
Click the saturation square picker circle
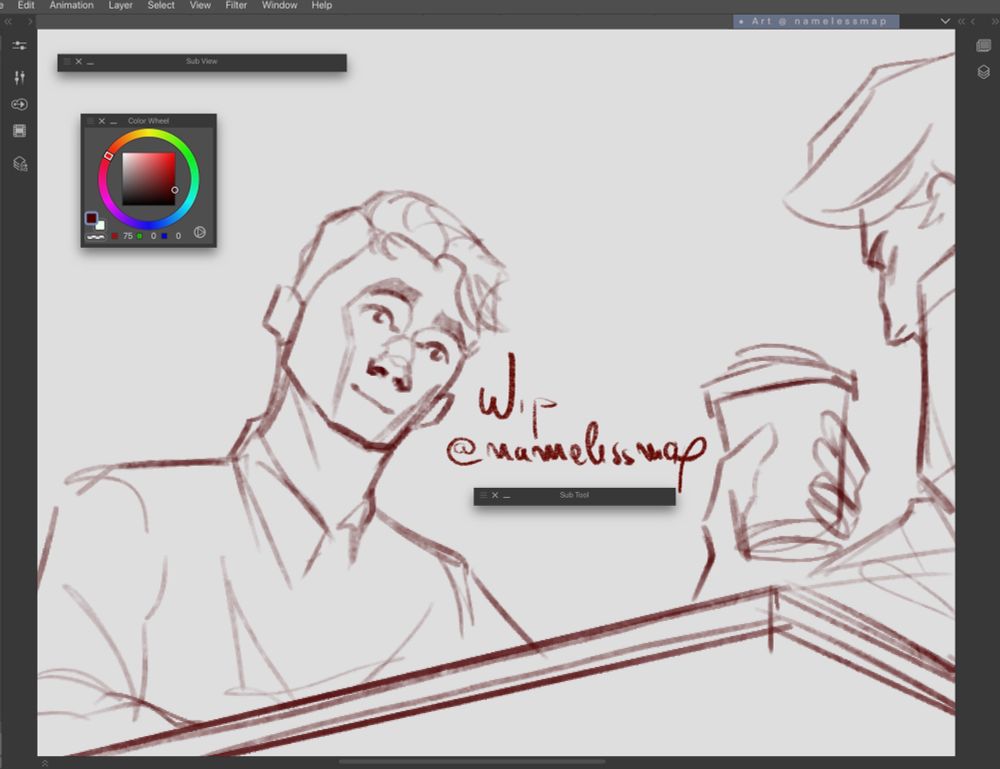(x=175, y=190)
